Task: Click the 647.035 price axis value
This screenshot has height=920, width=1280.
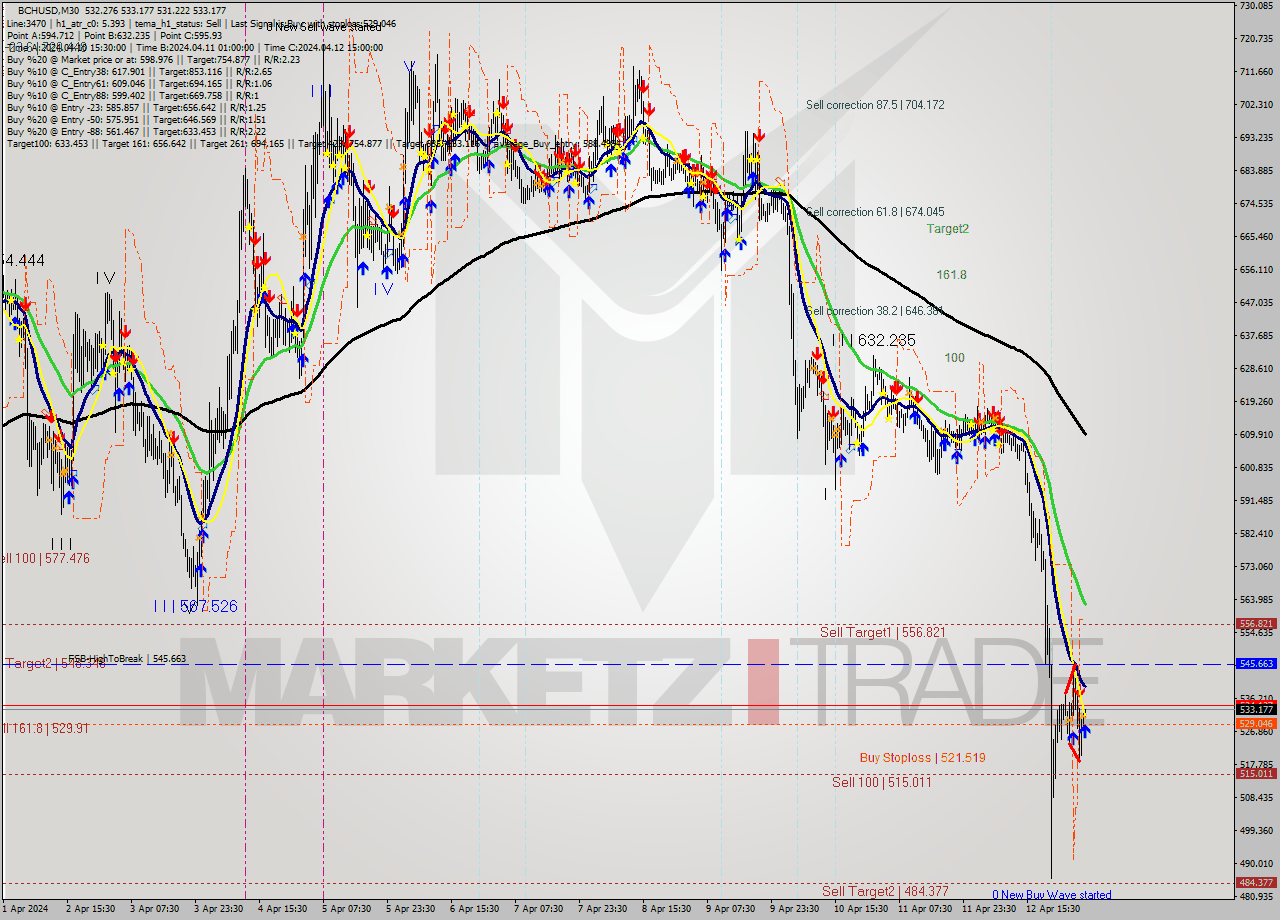Action: tap(1256, 302)
